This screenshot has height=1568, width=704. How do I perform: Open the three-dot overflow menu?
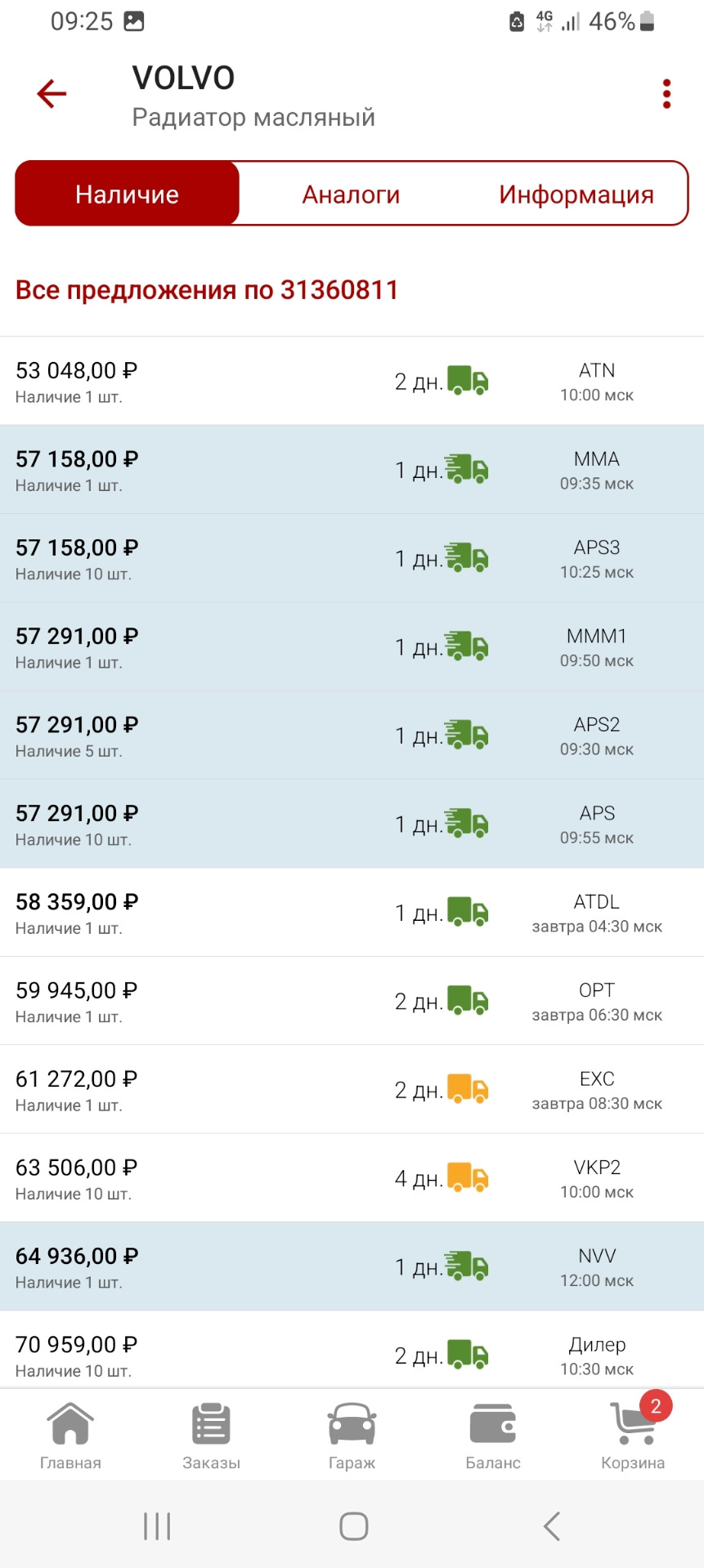coord(667,94)
